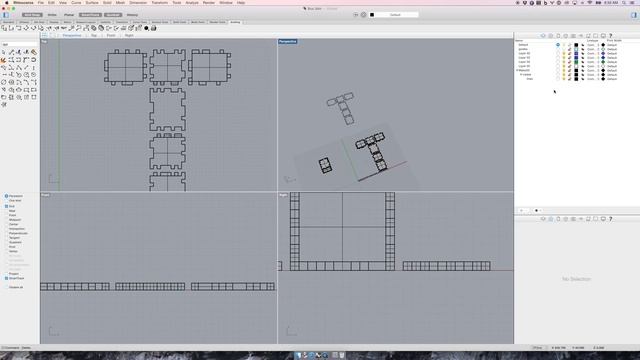The height and width of the screenshot is (360, 640).
Task: Open the Front viewport title menu
Action: coord(45,195)
